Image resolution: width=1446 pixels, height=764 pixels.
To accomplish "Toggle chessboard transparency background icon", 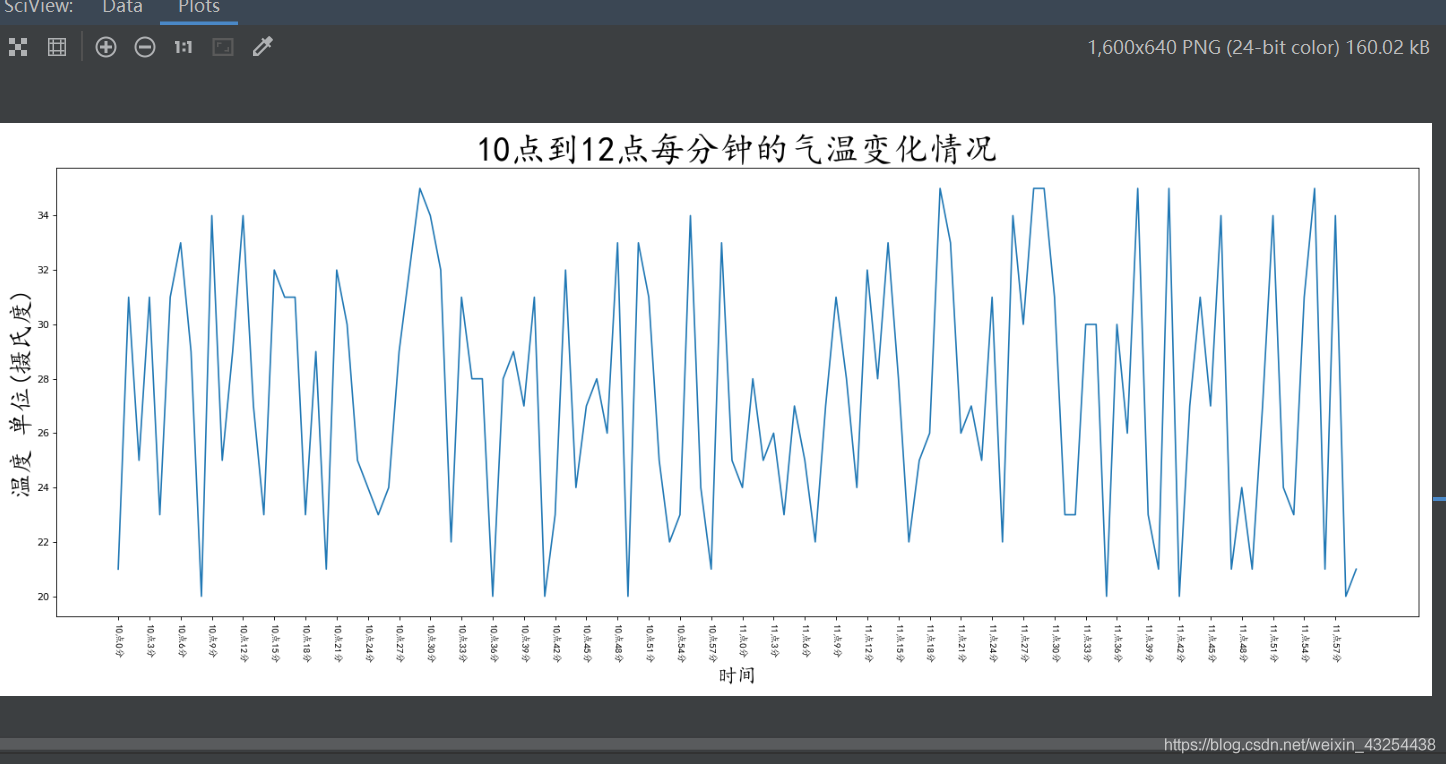I will pyautogui.click(x=18, y=47).
